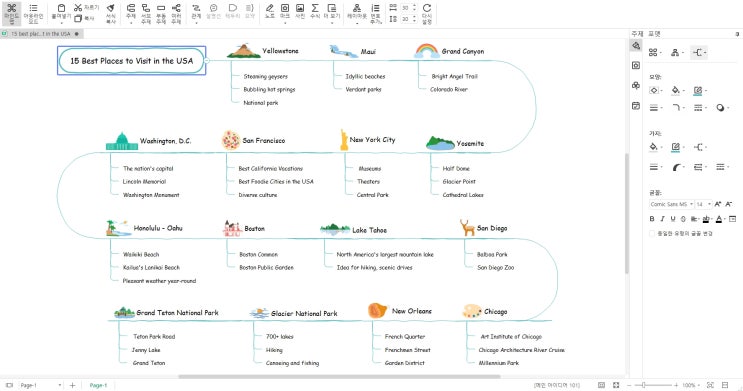Select the Topic panel header tab
This screenshot has height=391, width=743.
[637, 34]
